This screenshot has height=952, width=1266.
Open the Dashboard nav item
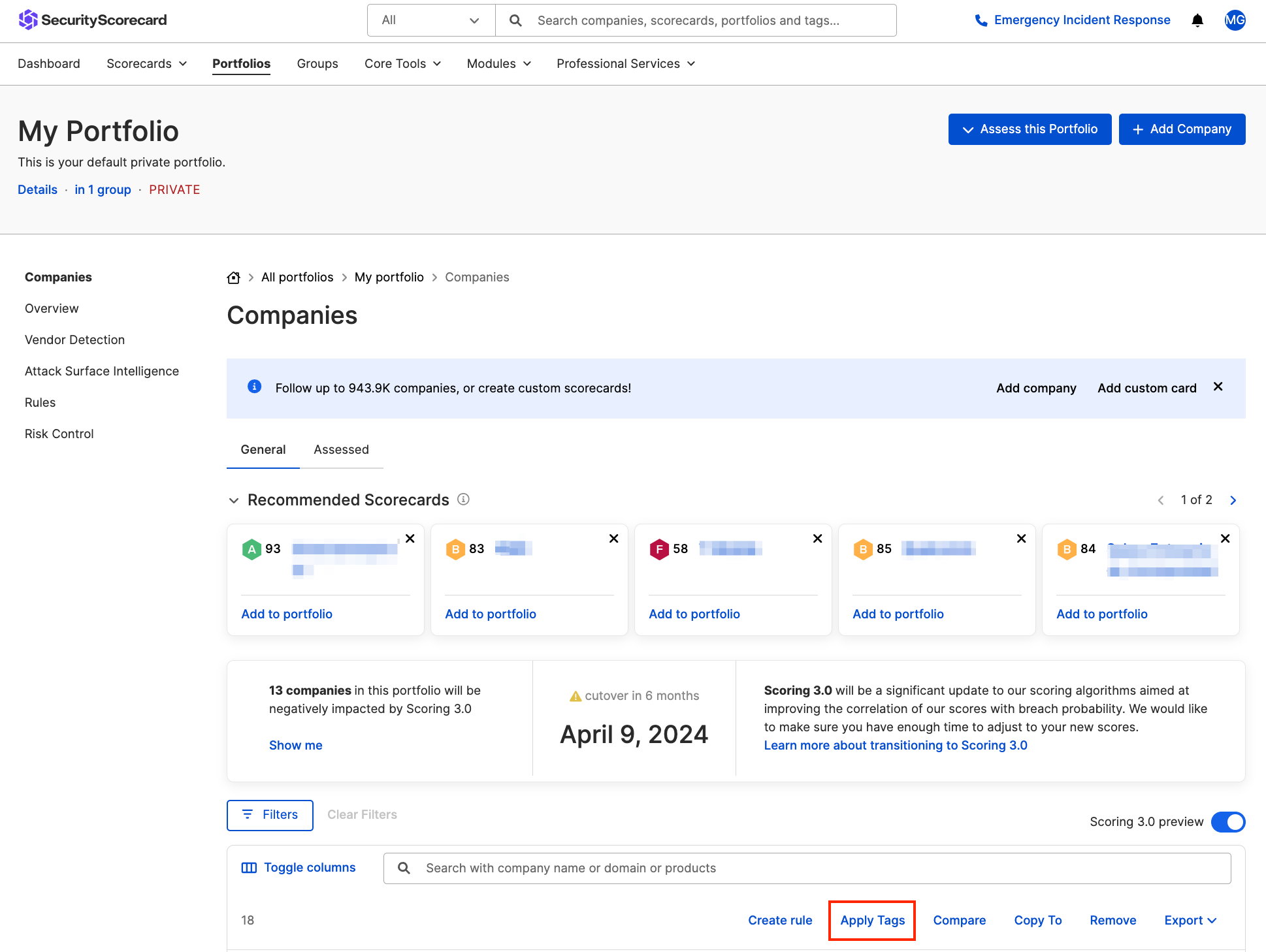[49, 63]
